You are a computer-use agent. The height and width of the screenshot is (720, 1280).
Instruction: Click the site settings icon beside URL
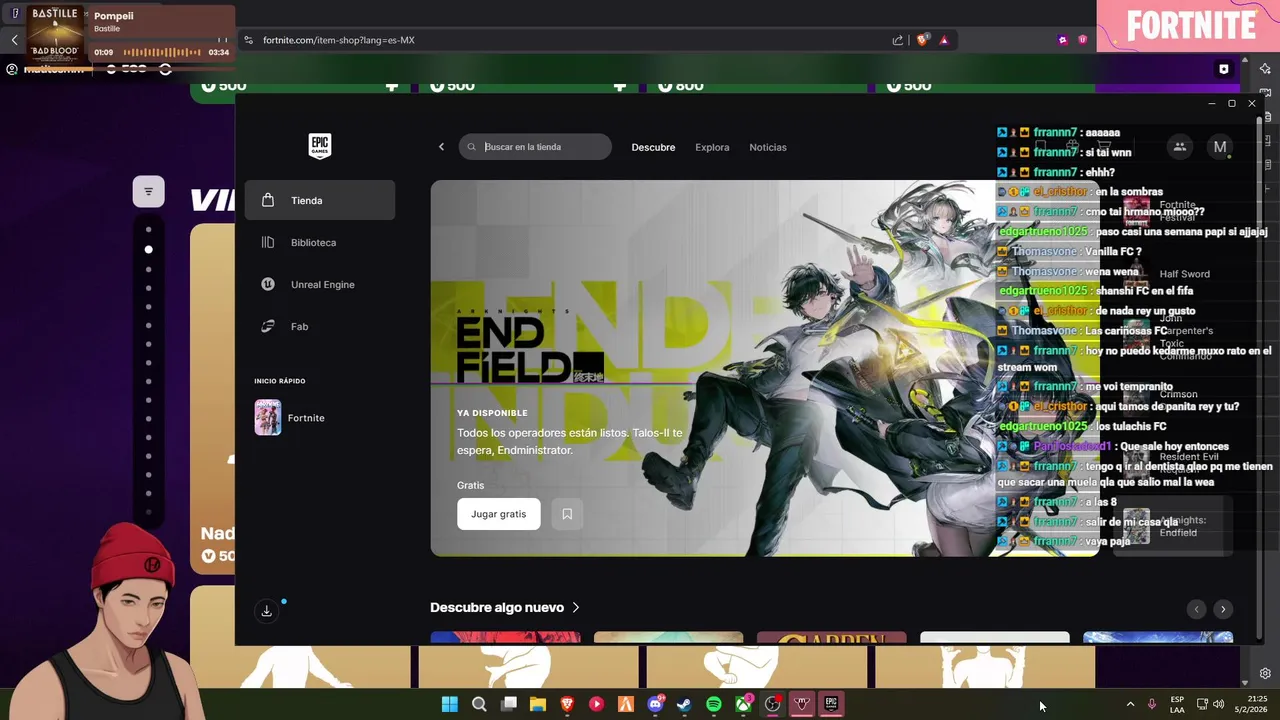(x=249, y=40)
